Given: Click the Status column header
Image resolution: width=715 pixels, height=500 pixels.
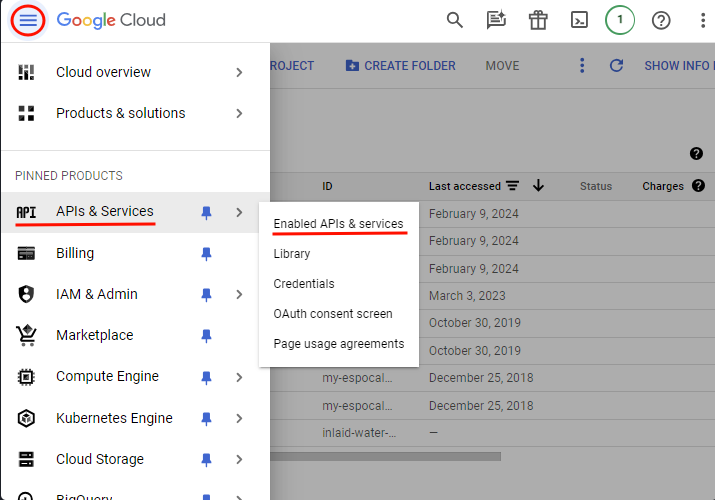Looking at the screenshot, I should point(596,186).
